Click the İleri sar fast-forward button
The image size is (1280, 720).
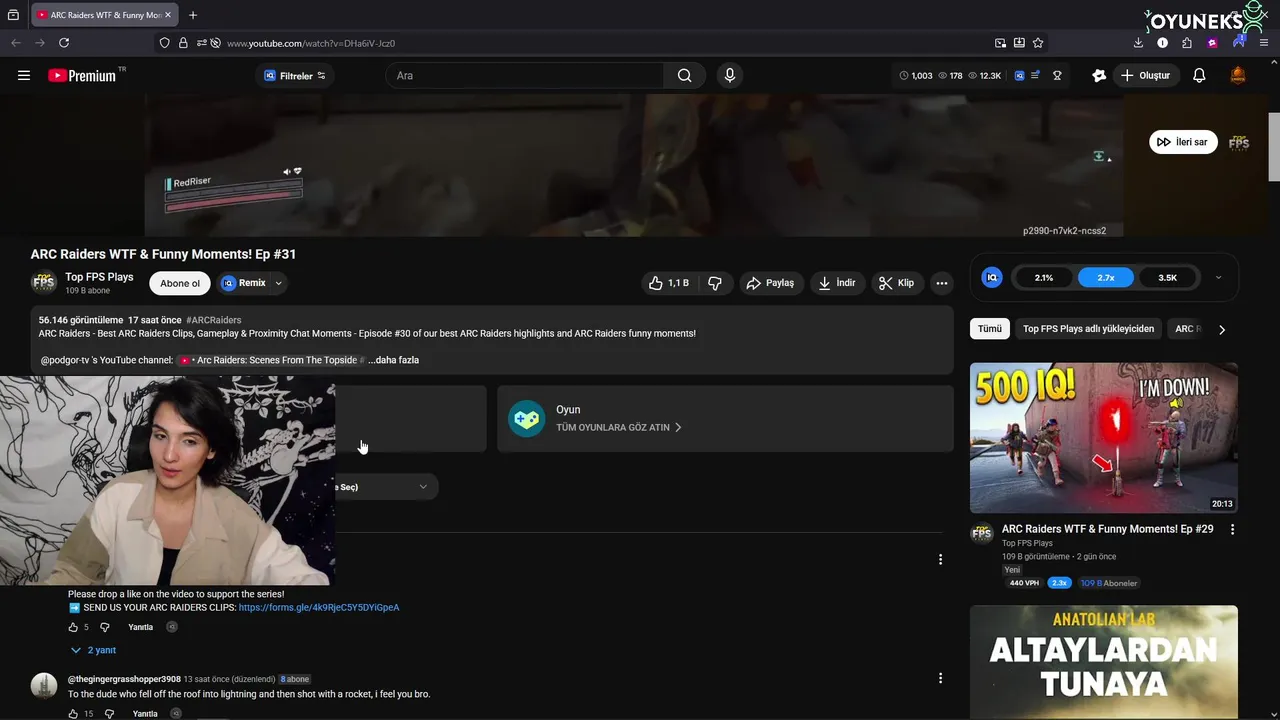tap(1183, 142)
